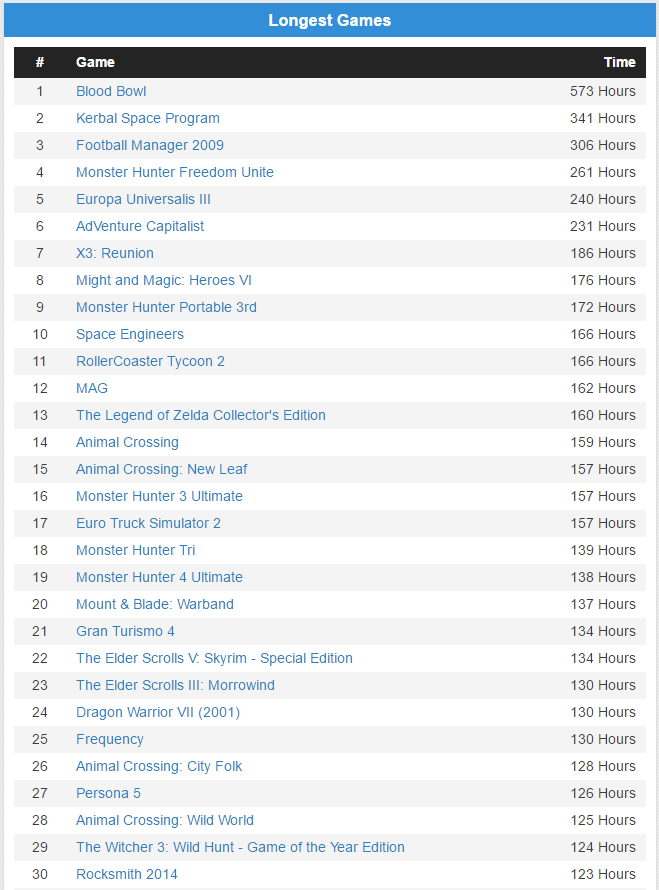The image size is (659, 890).
Task: Click the 172 Hours time cell
Action: 603,307
